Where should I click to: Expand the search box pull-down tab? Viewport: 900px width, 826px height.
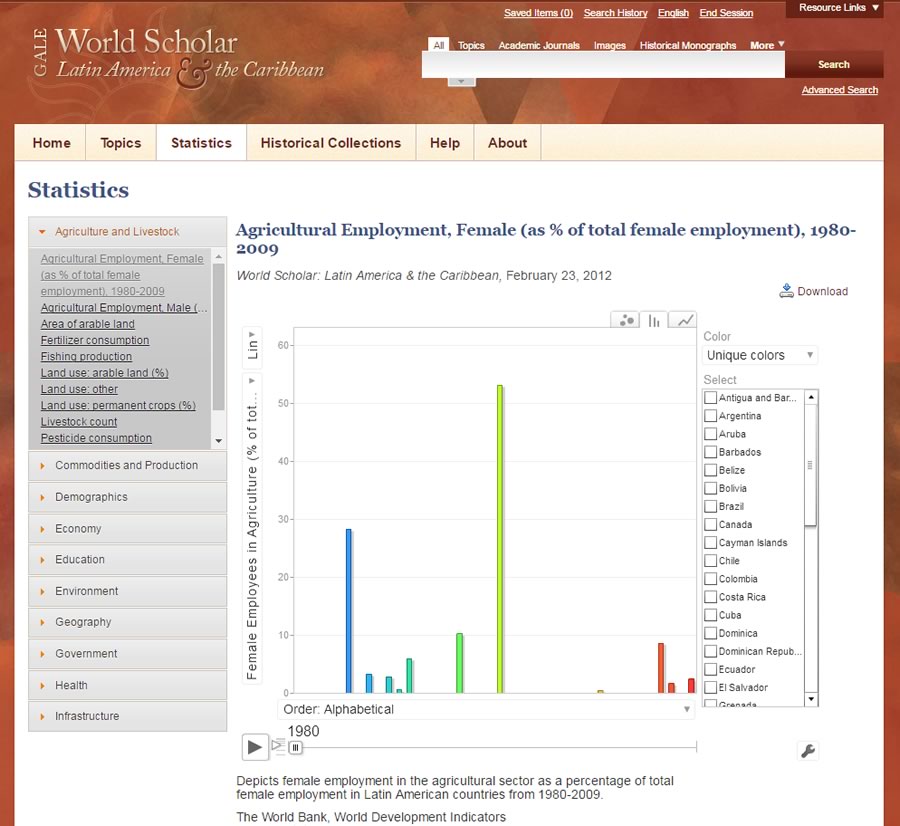(x=461, y=82)
